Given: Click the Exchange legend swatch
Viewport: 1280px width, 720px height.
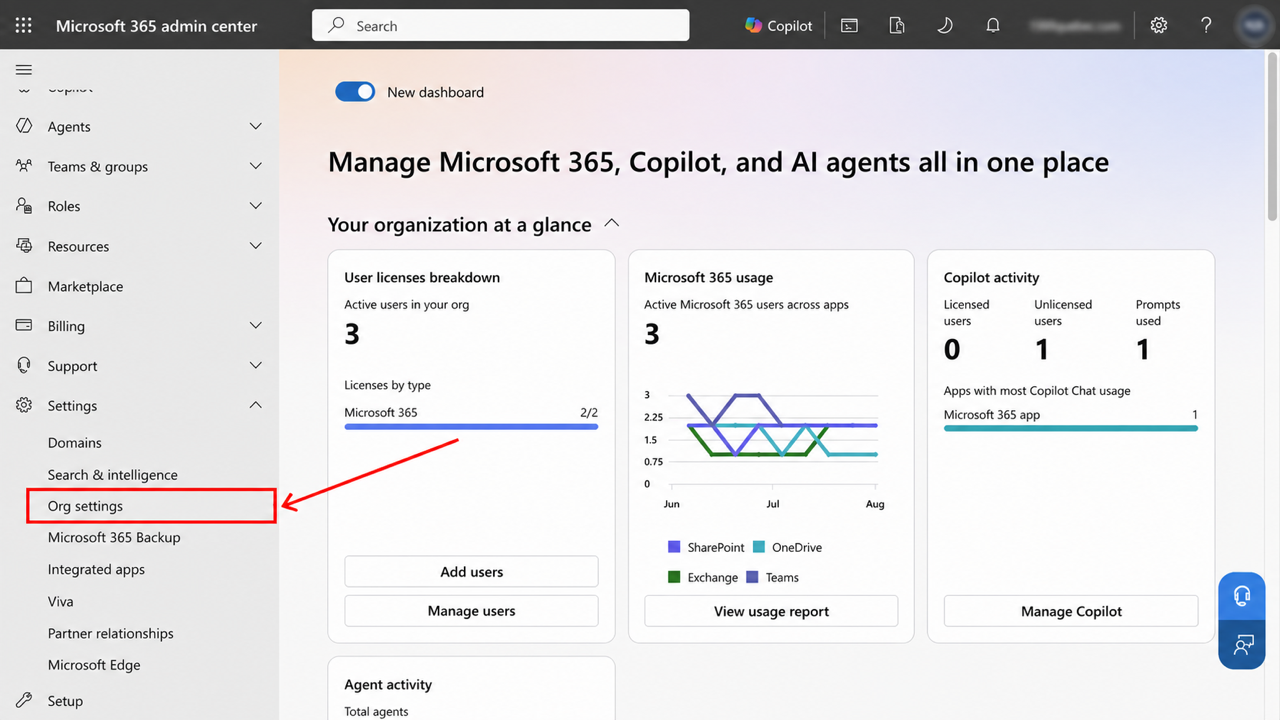Looking at the screenshot, I should point(674,577).
